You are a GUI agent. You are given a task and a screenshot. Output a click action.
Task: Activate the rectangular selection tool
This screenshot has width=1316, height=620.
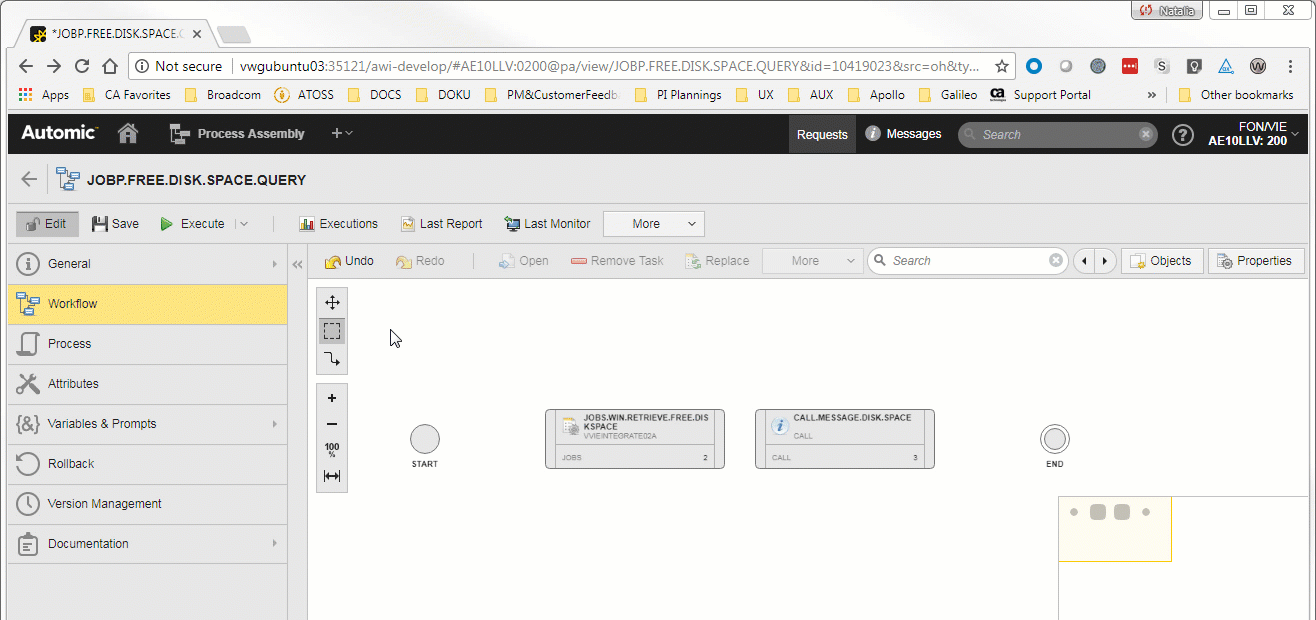point(332,331)
